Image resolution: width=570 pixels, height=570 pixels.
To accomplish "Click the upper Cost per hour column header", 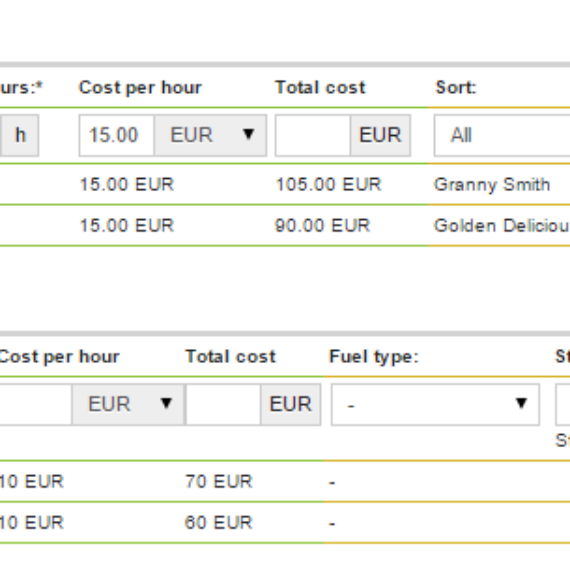I will click(140, 88).
